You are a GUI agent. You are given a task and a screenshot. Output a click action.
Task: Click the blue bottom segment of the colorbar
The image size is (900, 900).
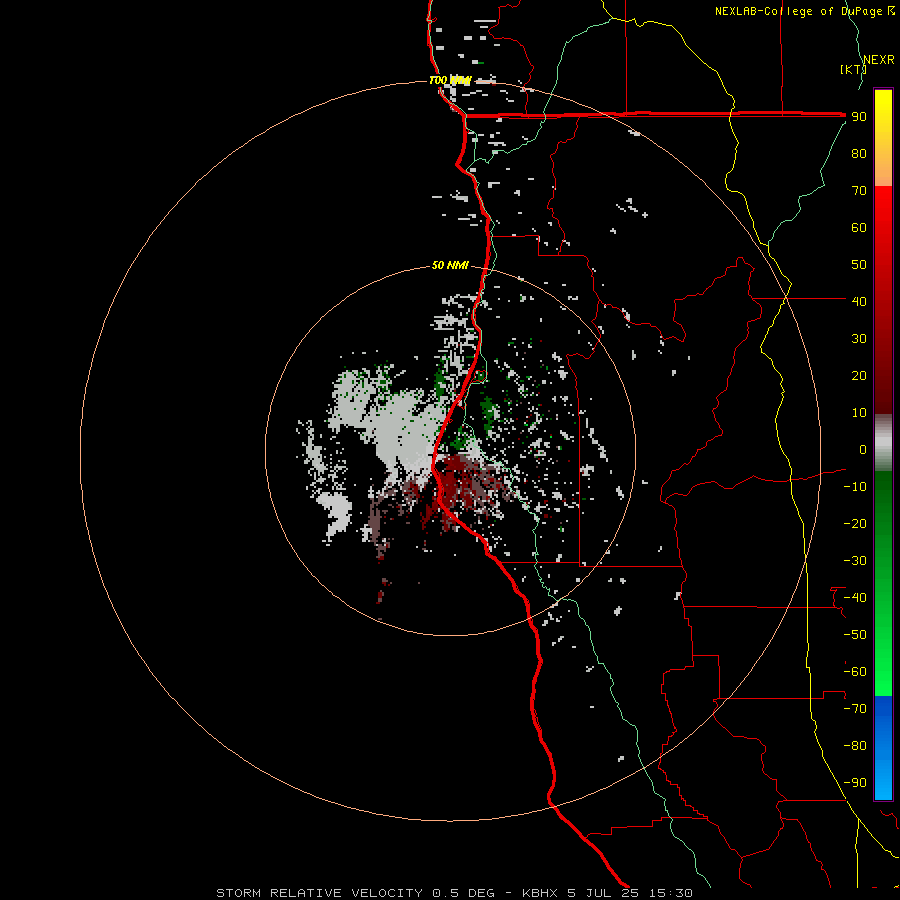coord(883,747)
